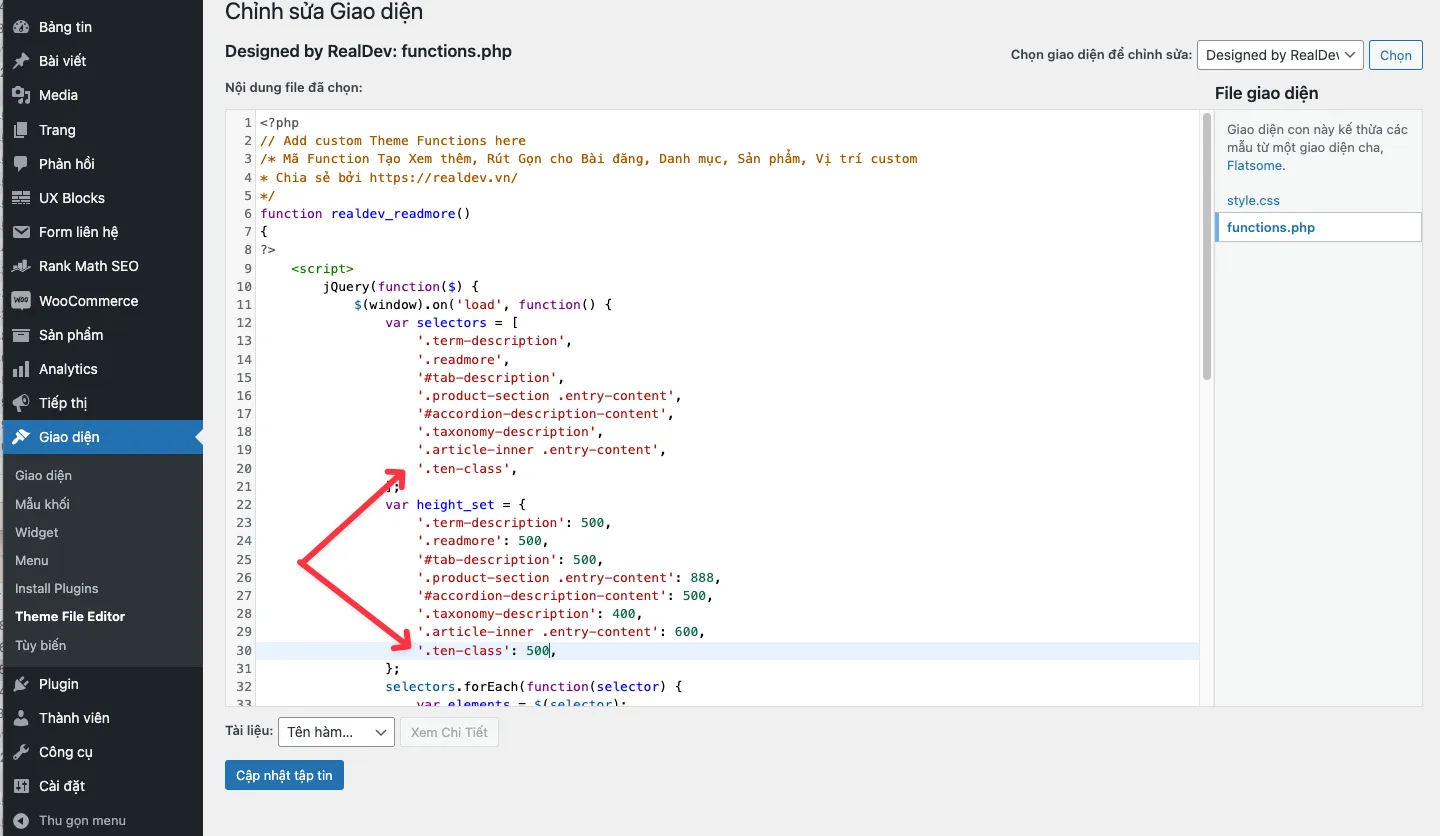
Task: Click the 'jQuery(function($) {' line
Action: [401, 286]
